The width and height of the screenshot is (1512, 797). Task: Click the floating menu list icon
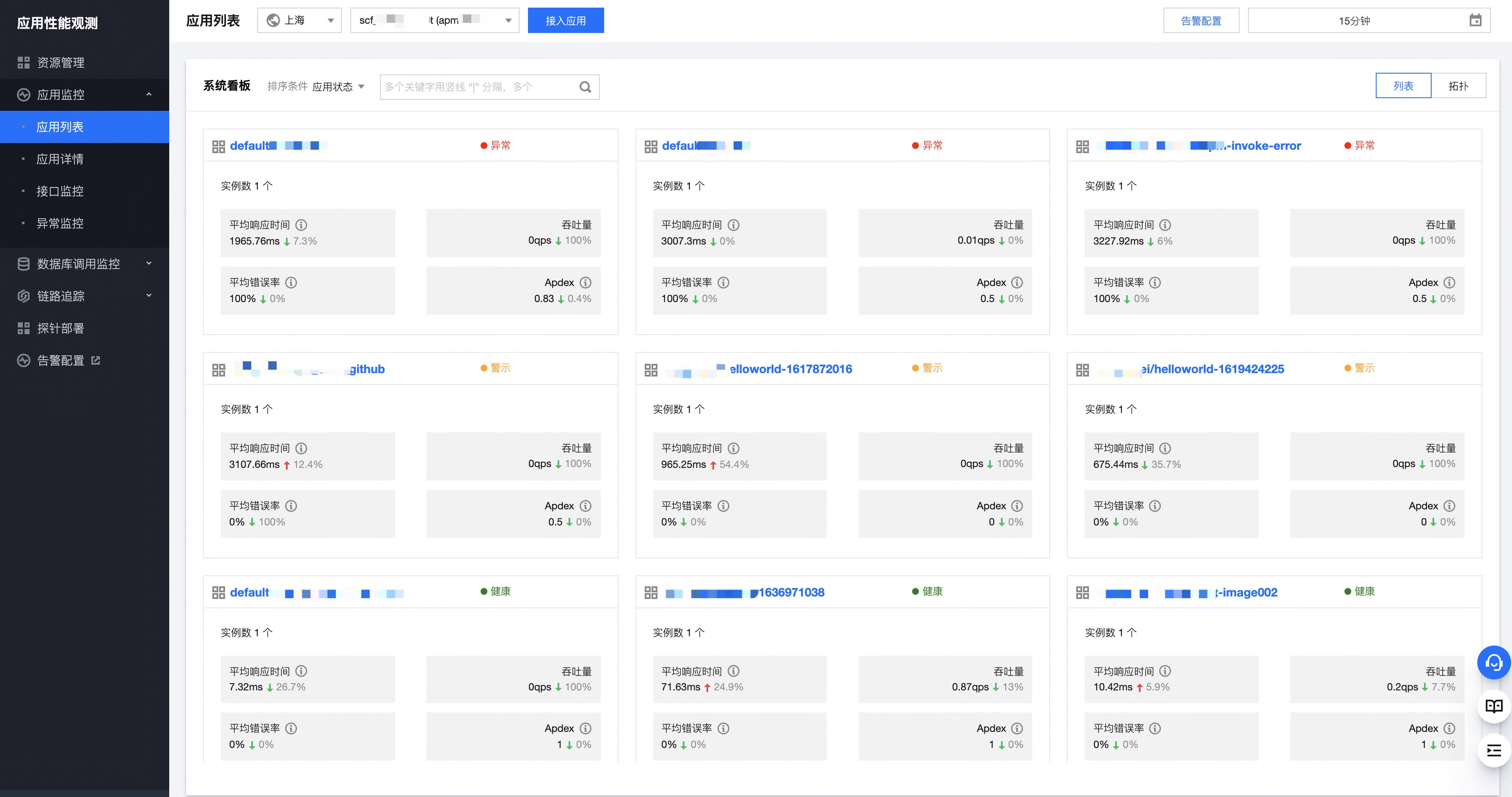pyautogui.click(x=1493, y=750)
